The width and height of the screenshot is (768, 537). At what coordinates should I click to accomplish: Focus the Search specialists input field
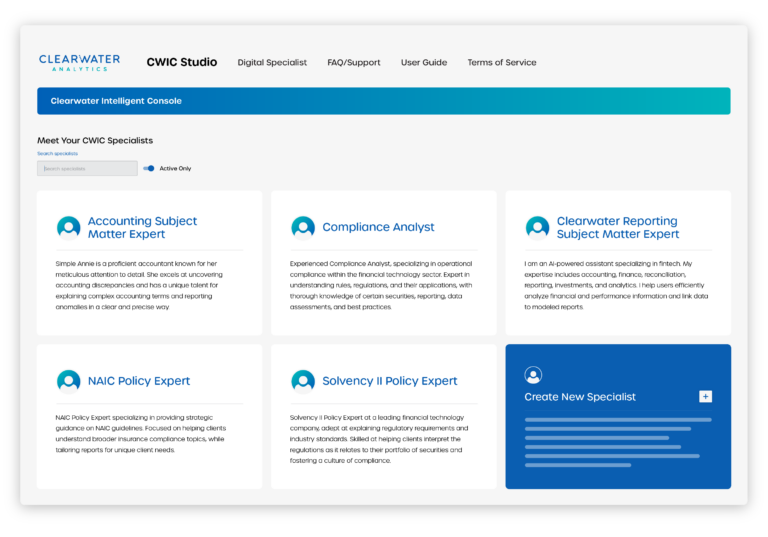click(x=87, y=169)
